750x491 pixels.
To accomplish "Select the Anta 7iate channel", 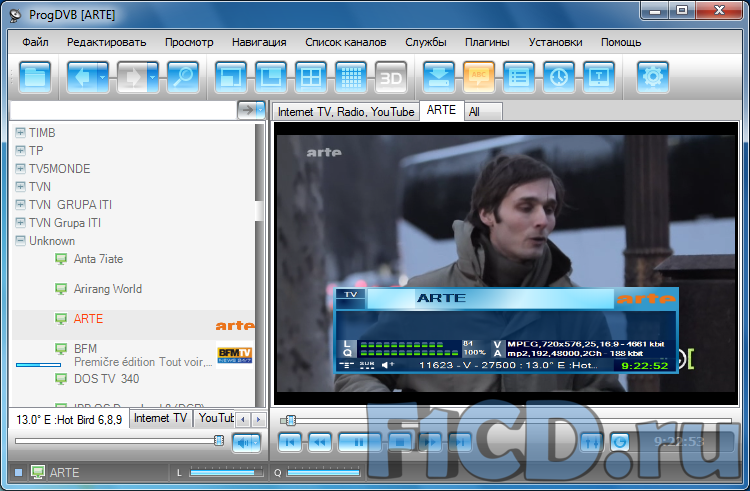I will (98, 259).
